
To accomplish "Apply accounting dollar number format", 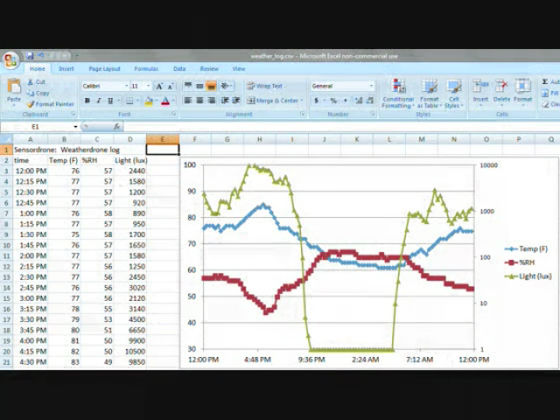I will click(316, 101).
